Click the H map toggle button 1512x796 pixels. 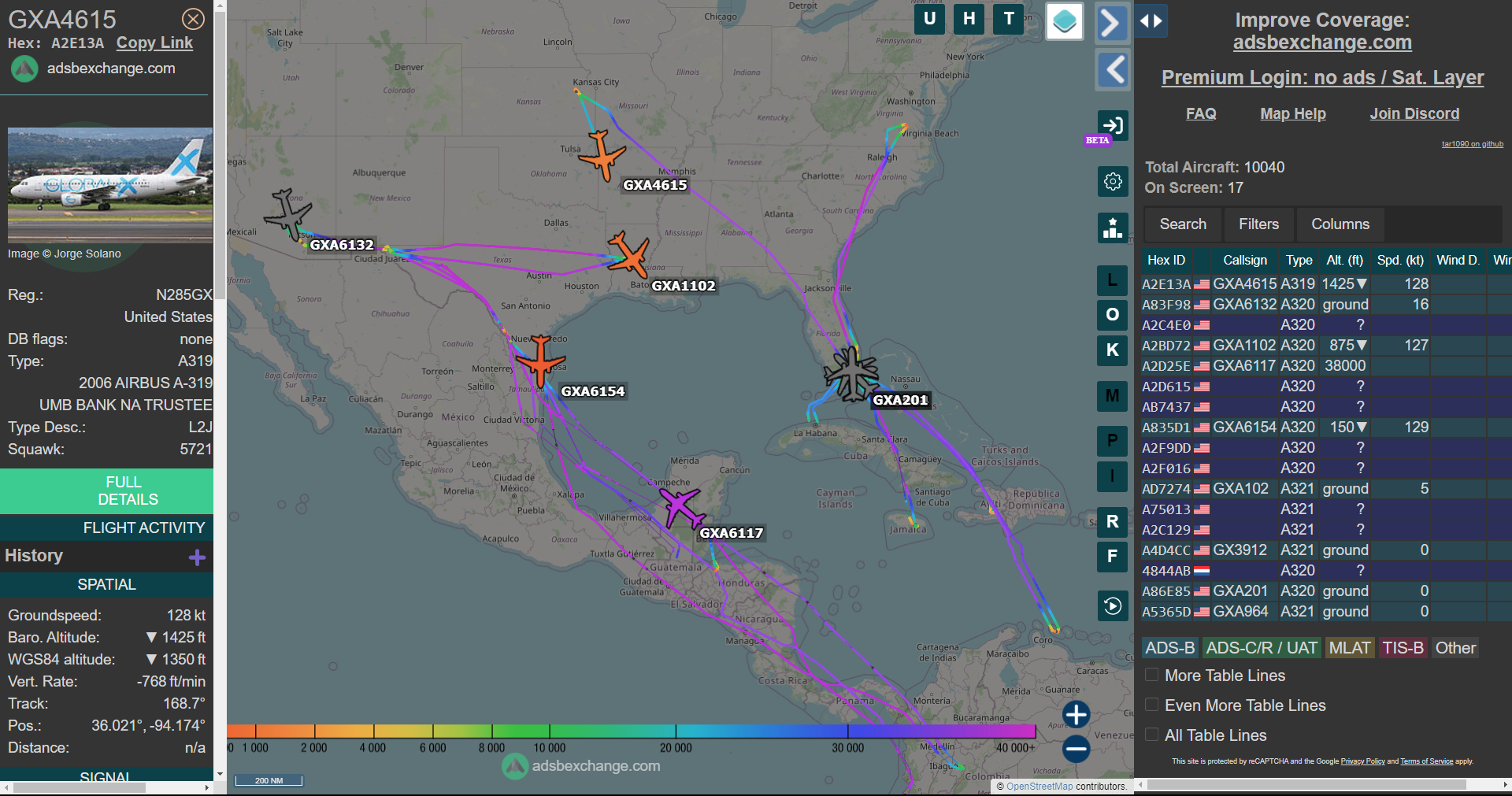click(x=969, y=19)
